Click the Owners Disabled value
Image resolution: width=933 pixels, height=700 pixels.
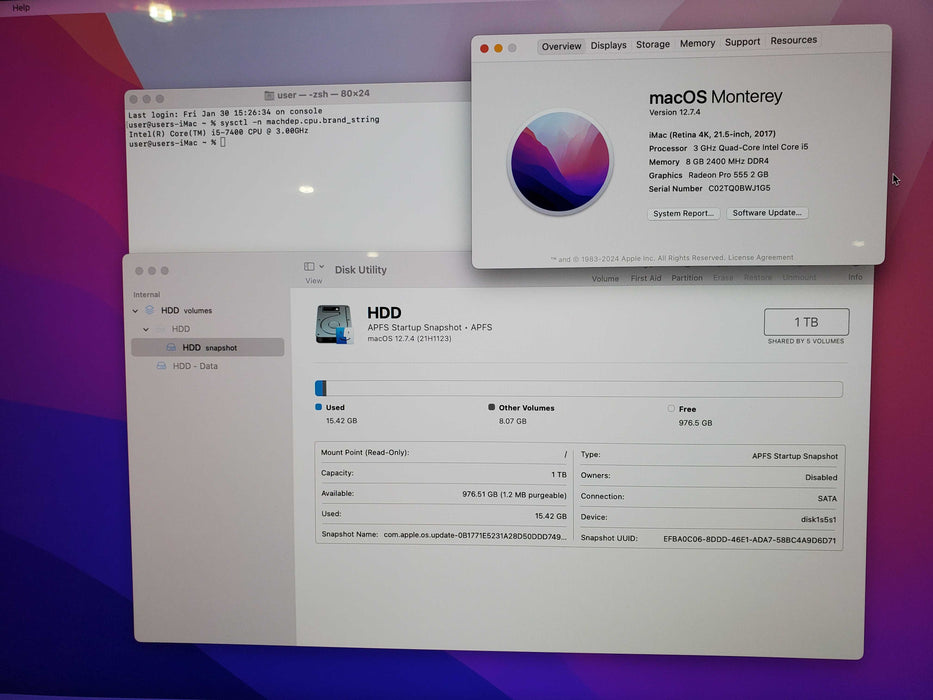[821, 477]
